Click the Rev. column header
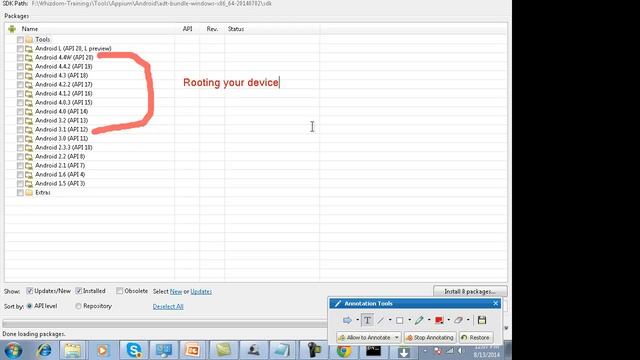This screenshot has width=640, height=360. (x=212, y=29)
